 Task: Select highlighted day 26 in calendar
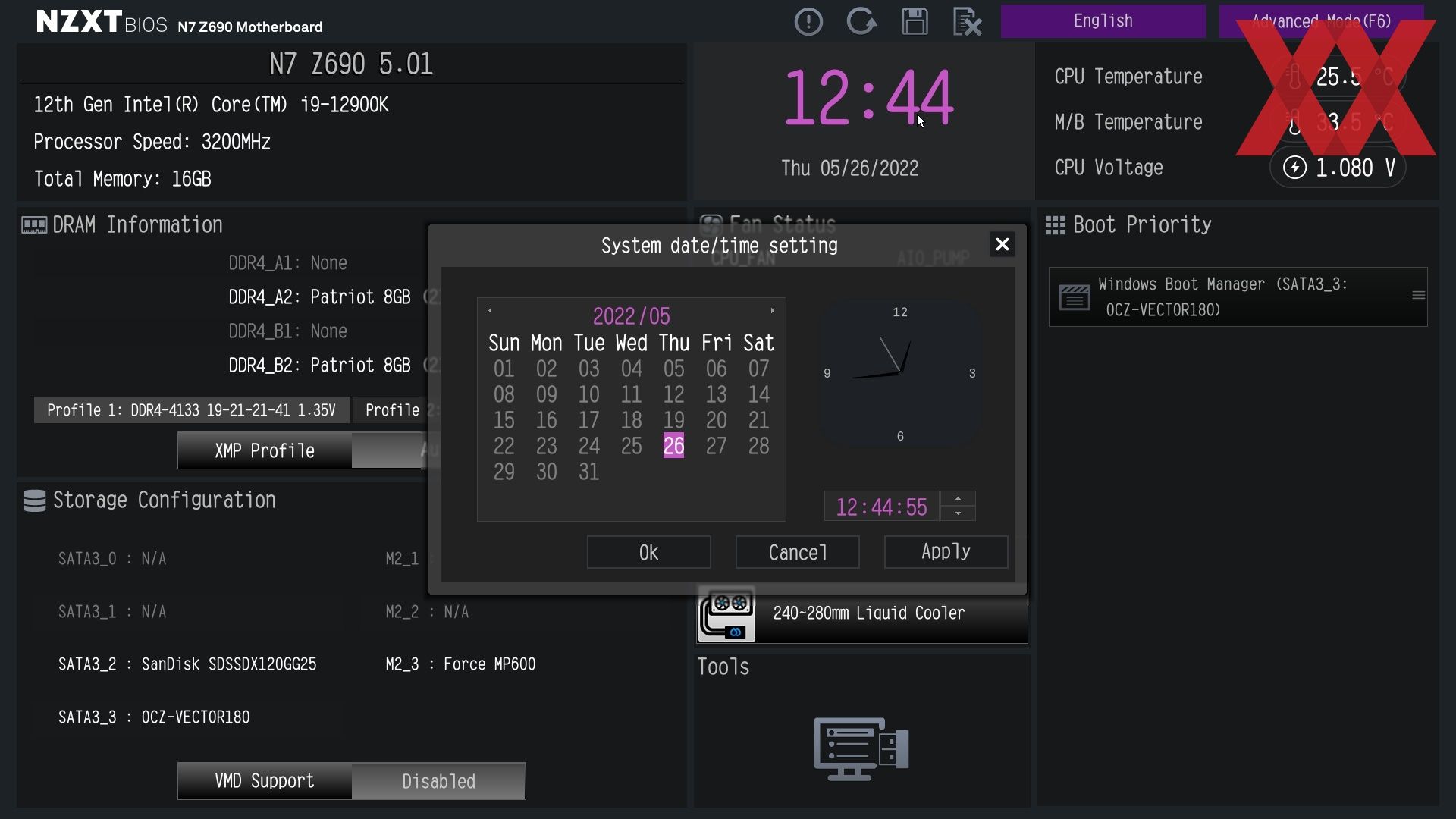click(x=673, y=446)
